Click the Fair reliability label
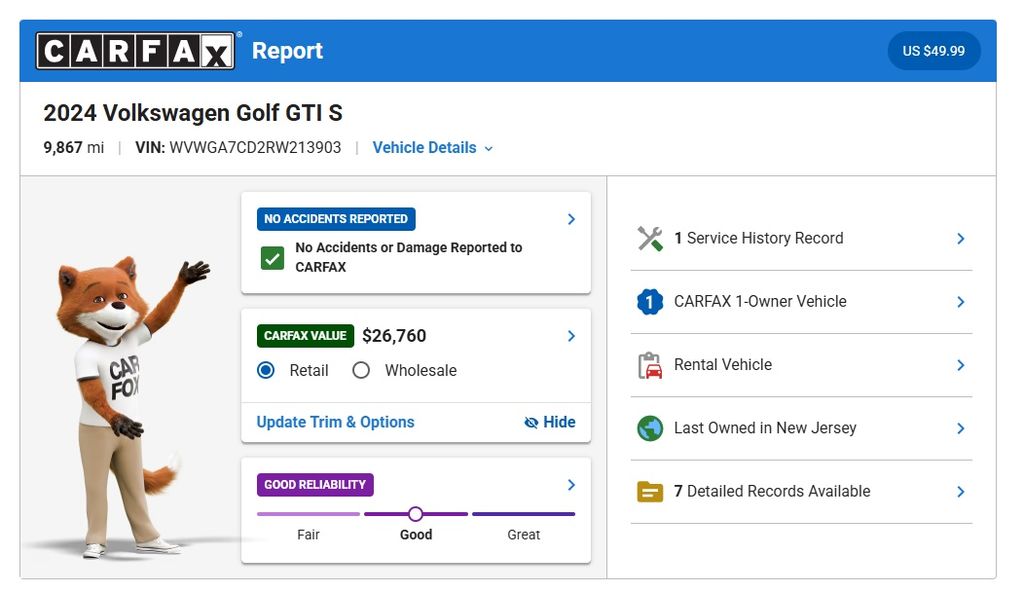Image resolution: width=1024 pixels, height=597 pixels. [x=308, y=535]
